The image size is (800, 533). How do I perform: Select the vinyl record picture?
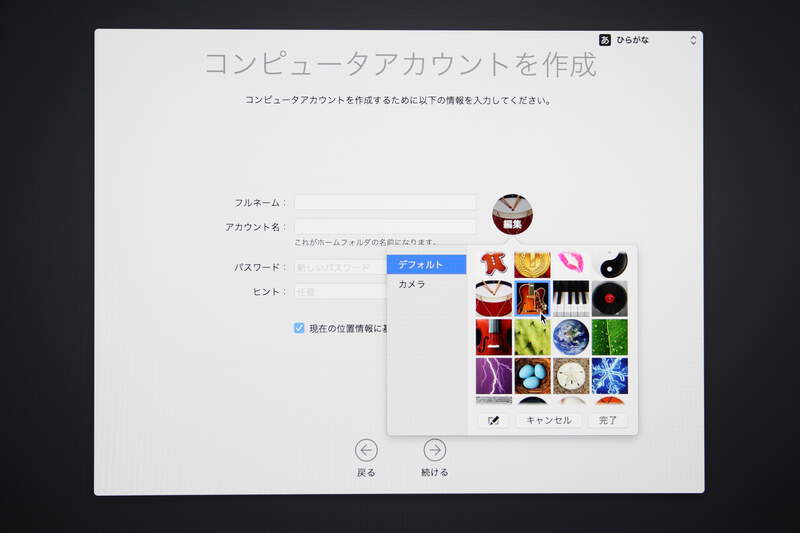609,298
